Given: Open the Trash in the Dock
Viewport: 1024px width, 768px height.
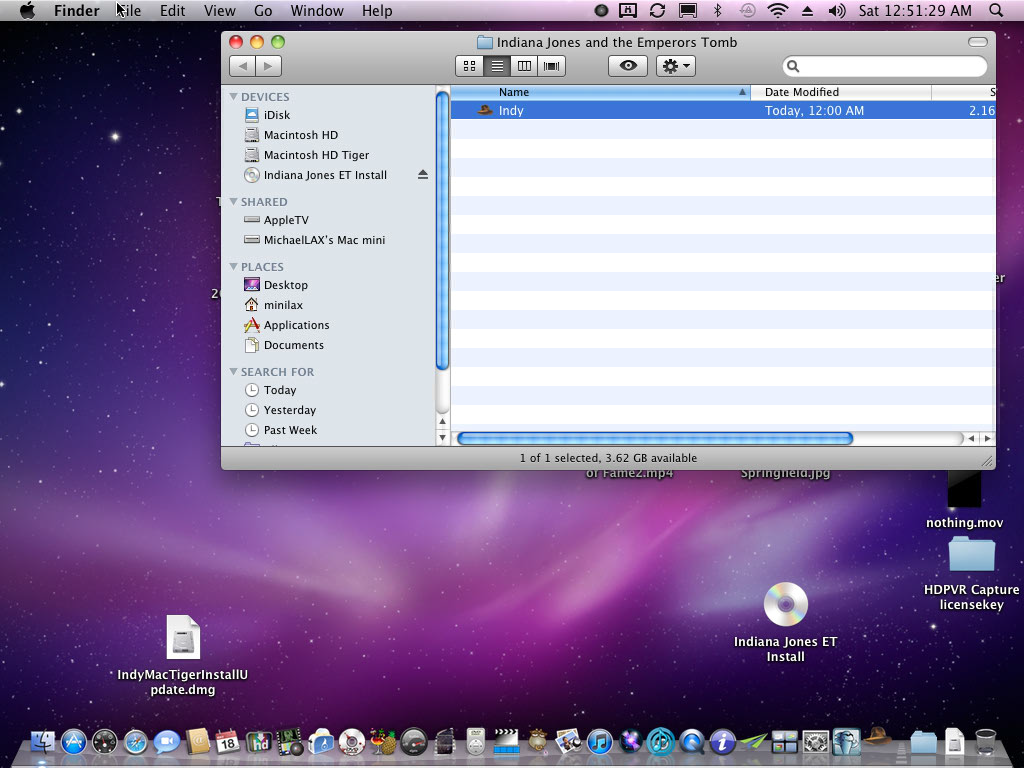Looking at the screenshot, I should pos(985,742).
